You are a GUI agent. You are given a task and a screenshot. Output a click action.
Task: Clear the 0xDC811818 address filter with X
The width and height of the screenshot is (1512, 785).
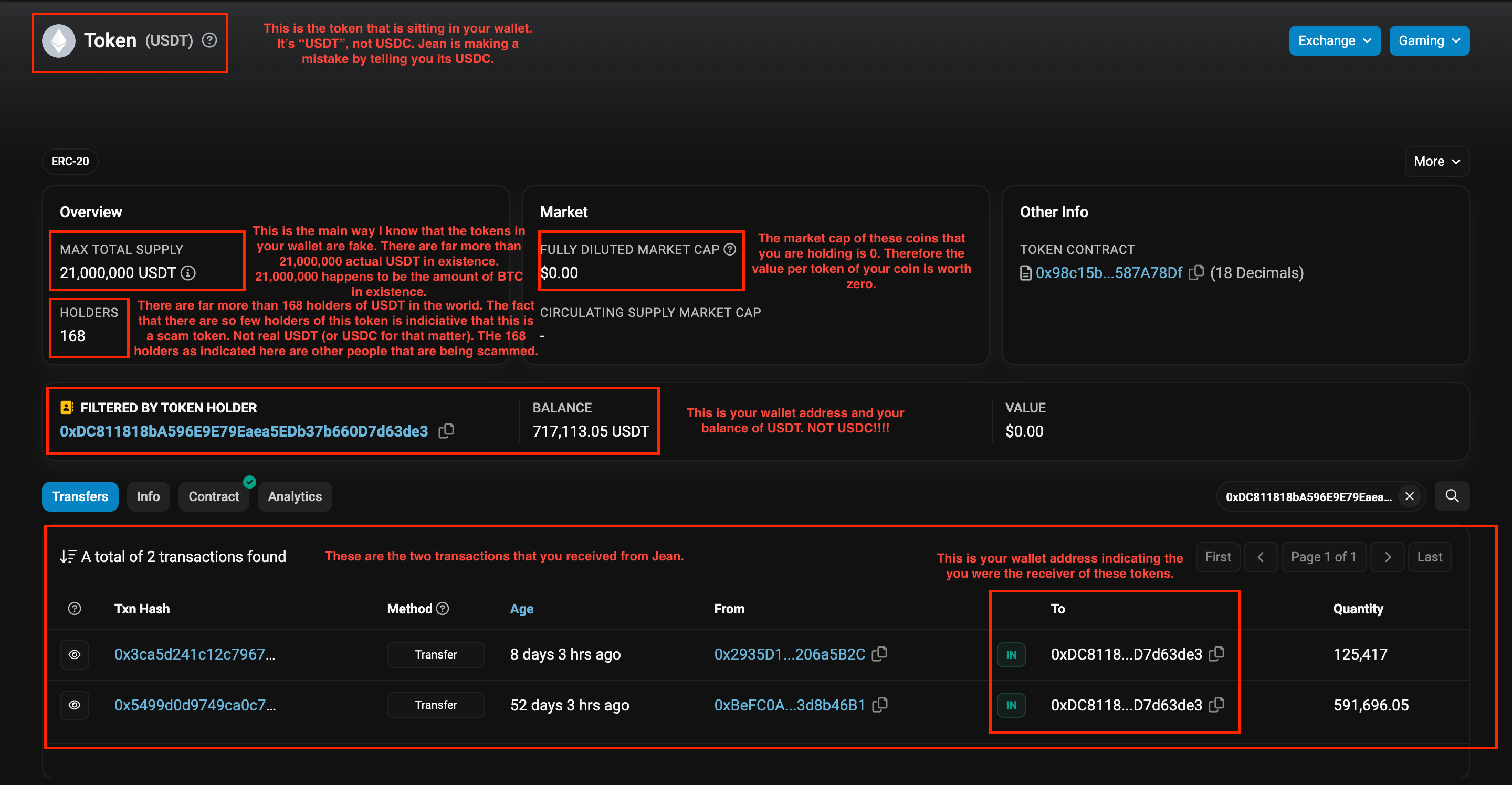point(1409,496)
